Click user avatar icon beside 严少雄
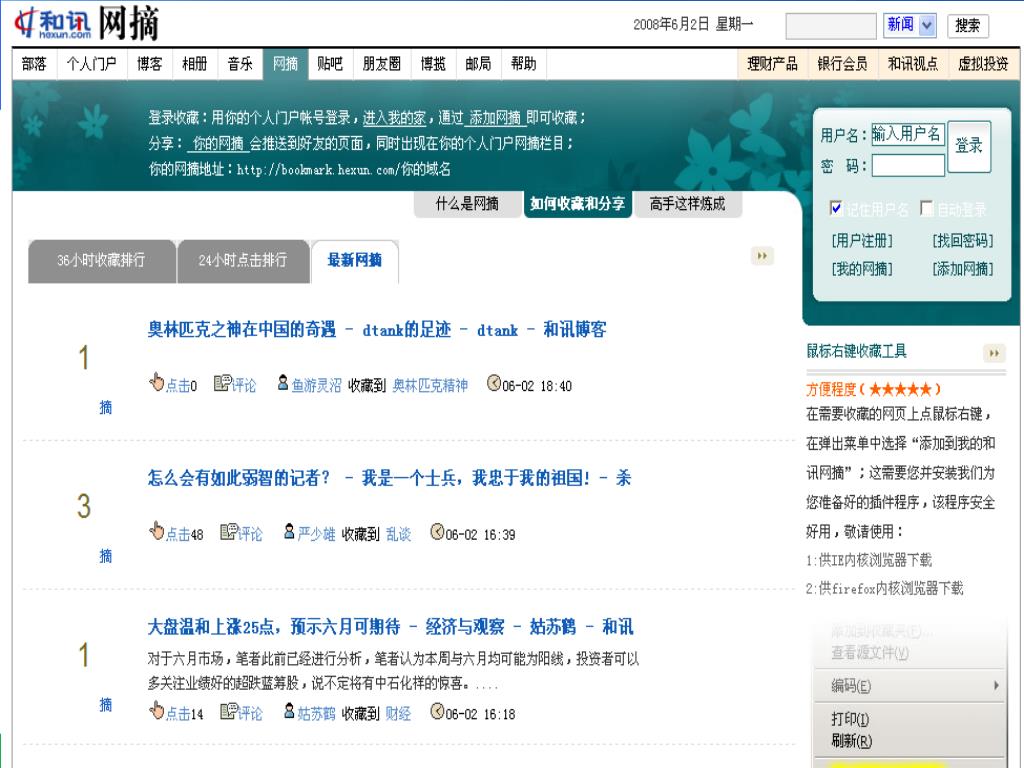 point(289,532)
